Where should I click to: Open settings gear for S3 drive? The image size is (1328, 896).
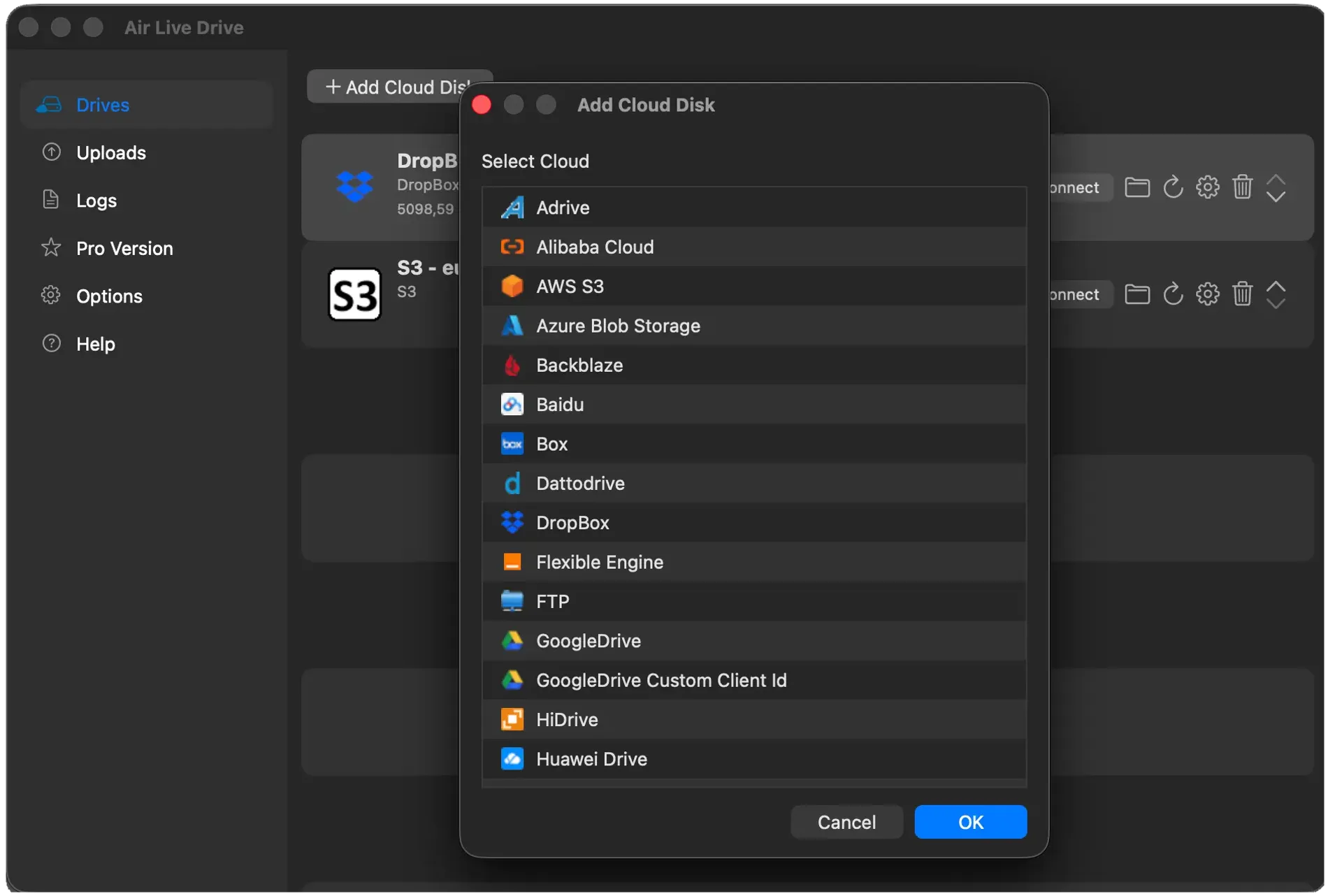click(1207, 294)
